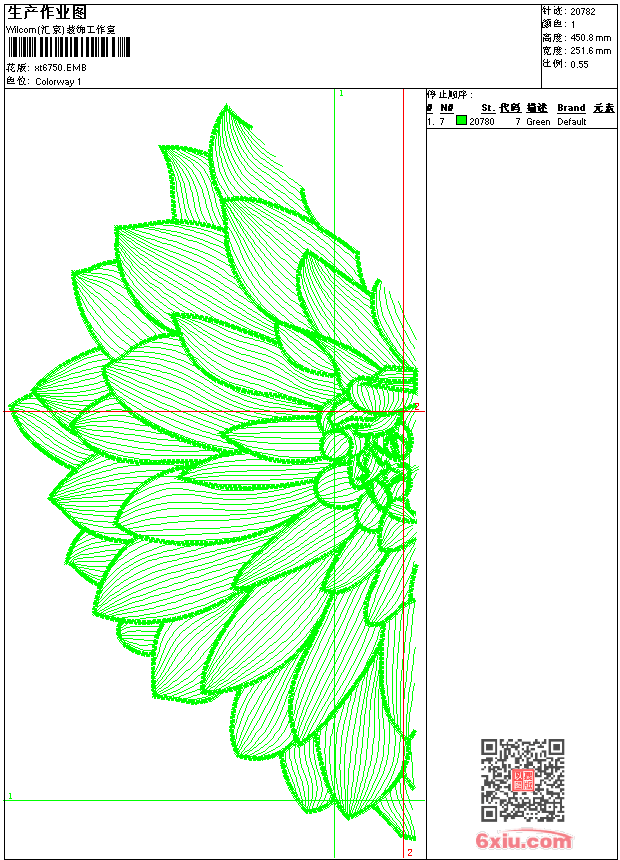The width and height of the screenshot is (620, 860).
Task: Click the green marker 1 at the top
Action: coord(341,94)
